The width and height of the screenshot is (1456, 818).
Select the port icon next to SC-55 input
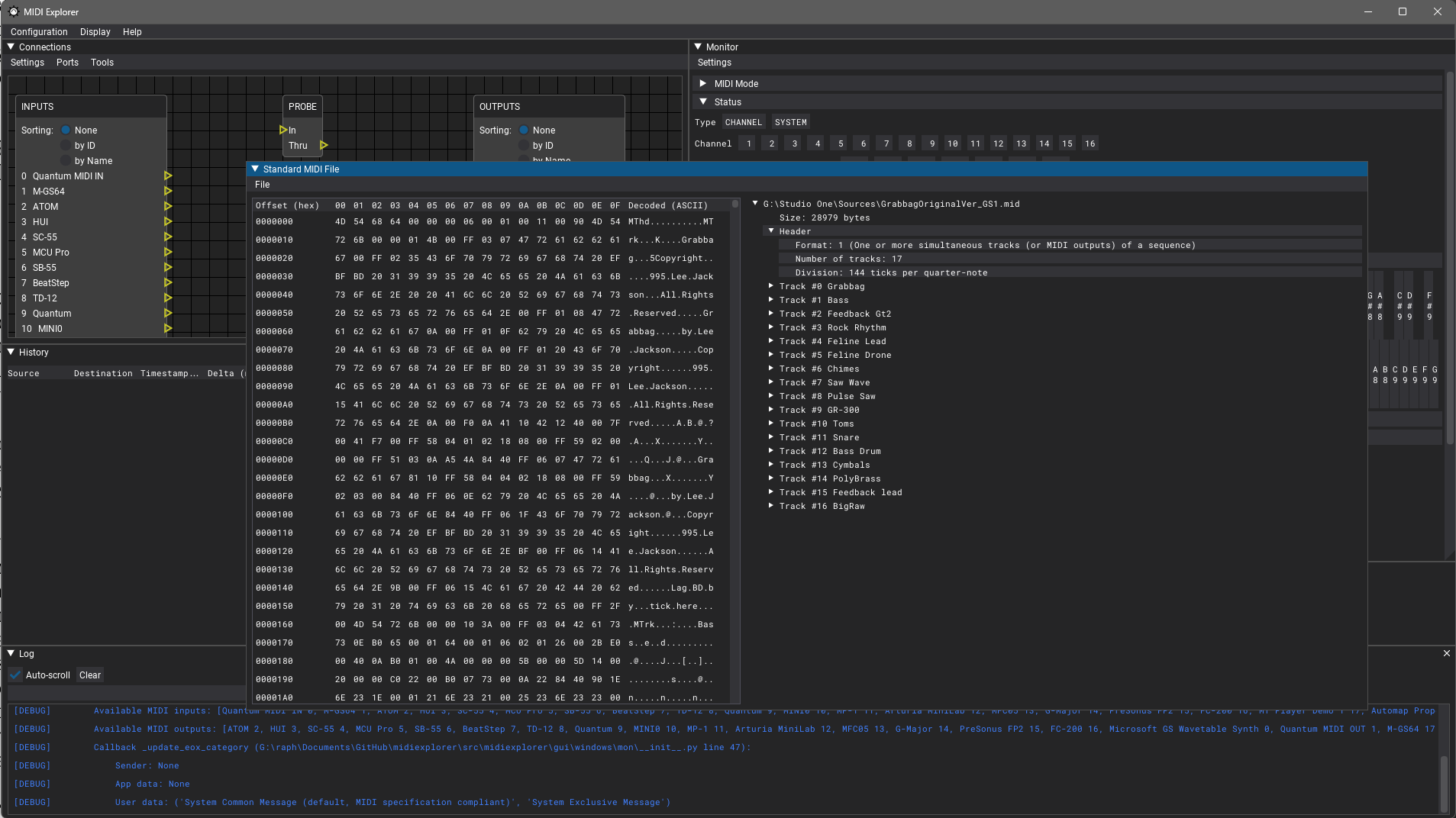(x=168, y=237)
